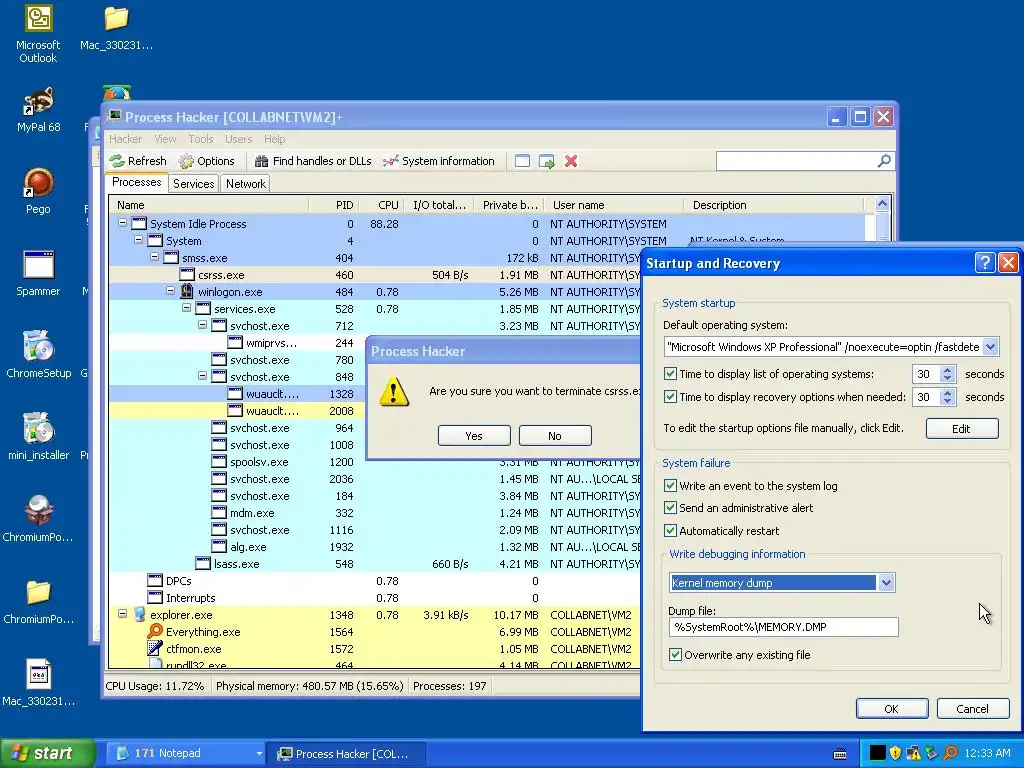
Task: Click scroll up arrow in process list
Action: click(x=882, y=204)
